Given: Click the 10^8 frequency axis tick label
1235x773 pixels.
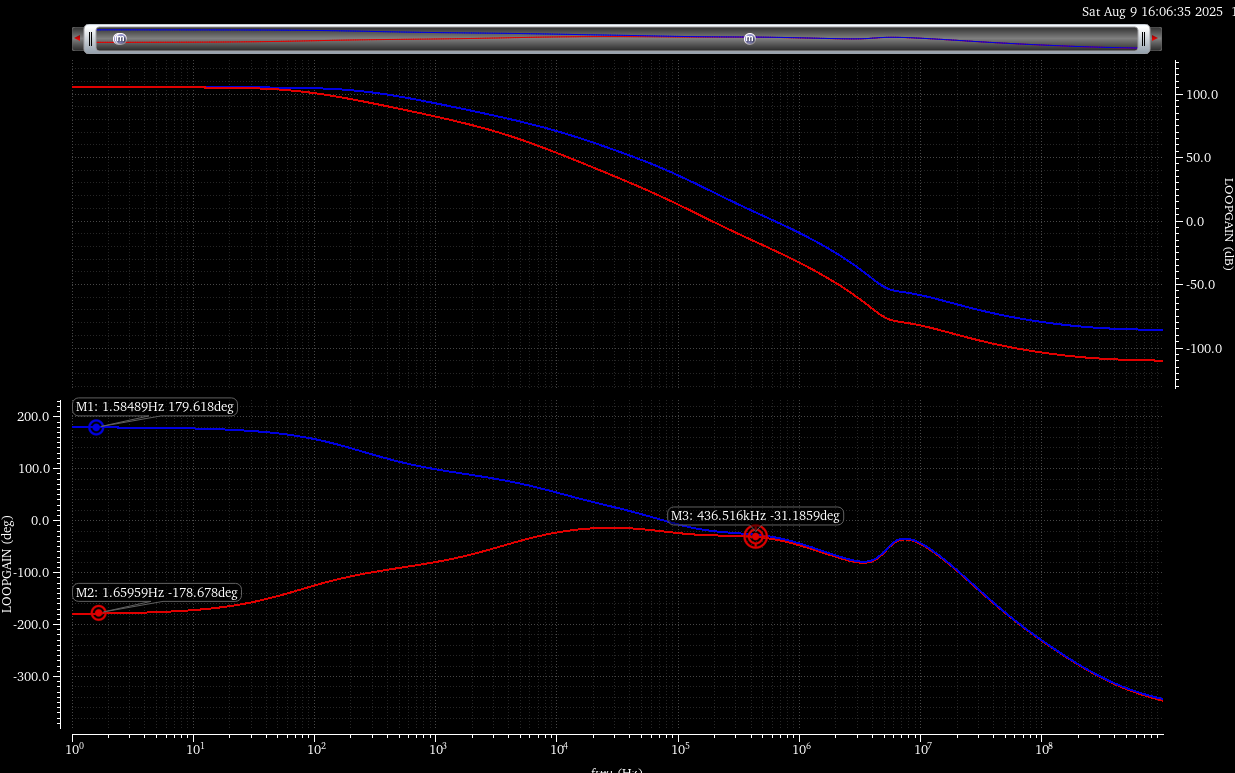Looking at the screenshot, I should [1044, 747].
